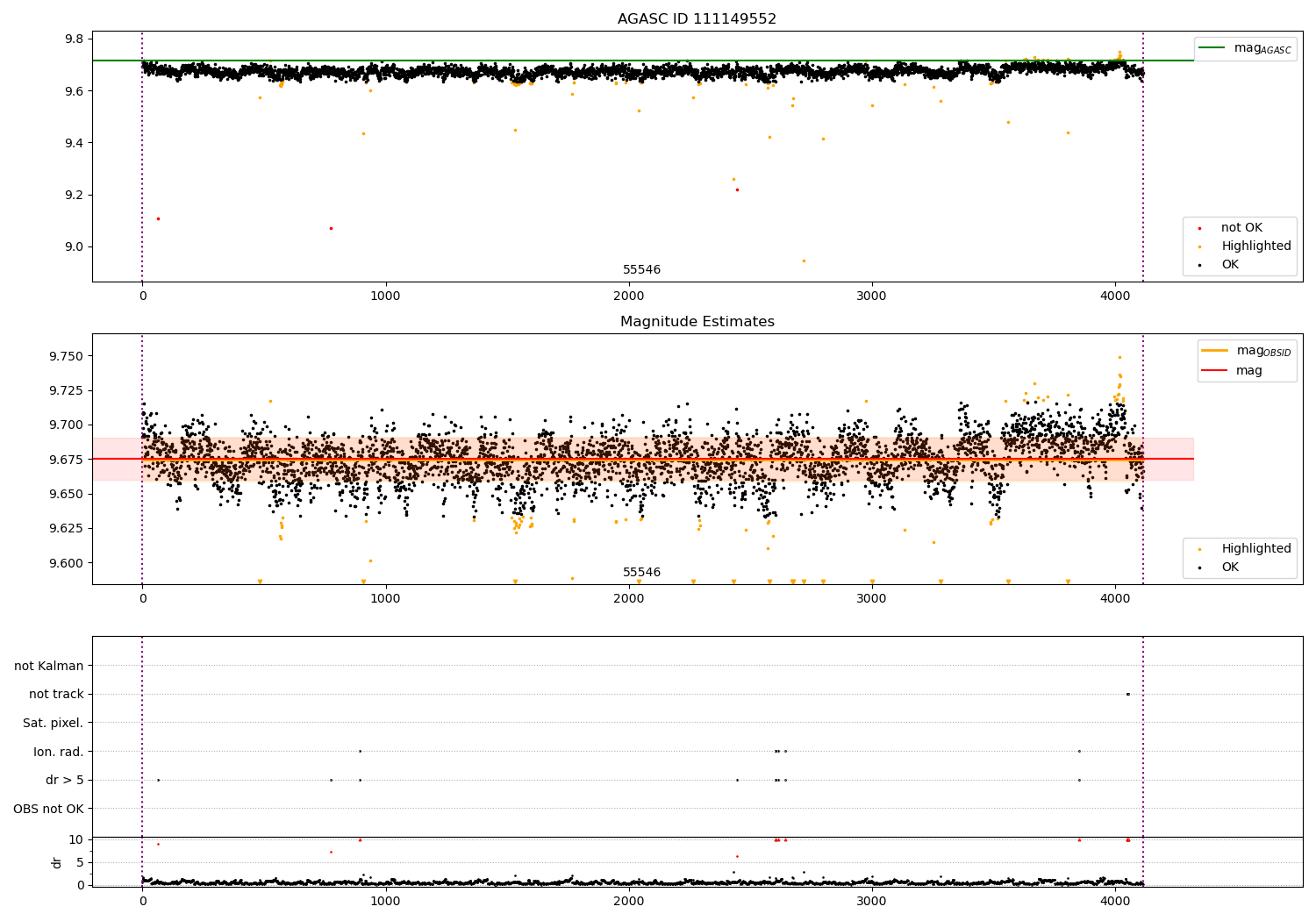This screenshot has height=921, width=1316.
Task: Select the 'OBS not OK' axis label
Action: coord(48,809)
